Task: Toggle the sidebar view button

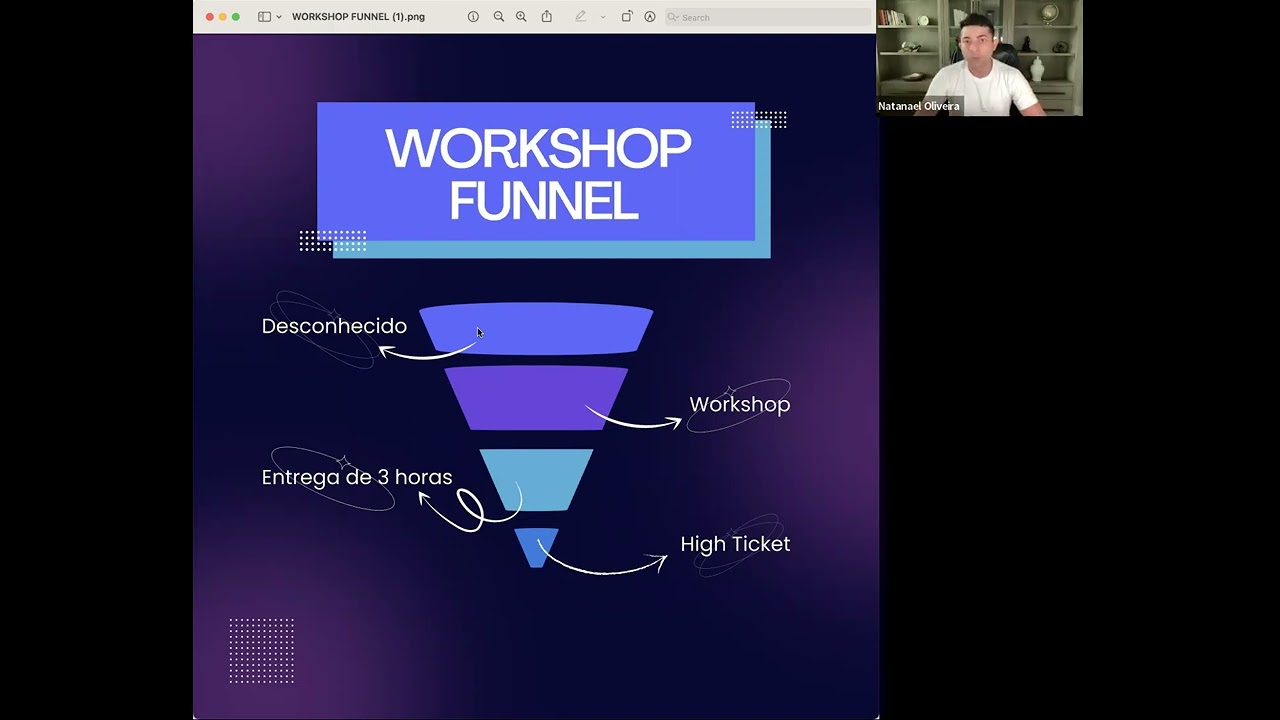Action: (264, 17)
